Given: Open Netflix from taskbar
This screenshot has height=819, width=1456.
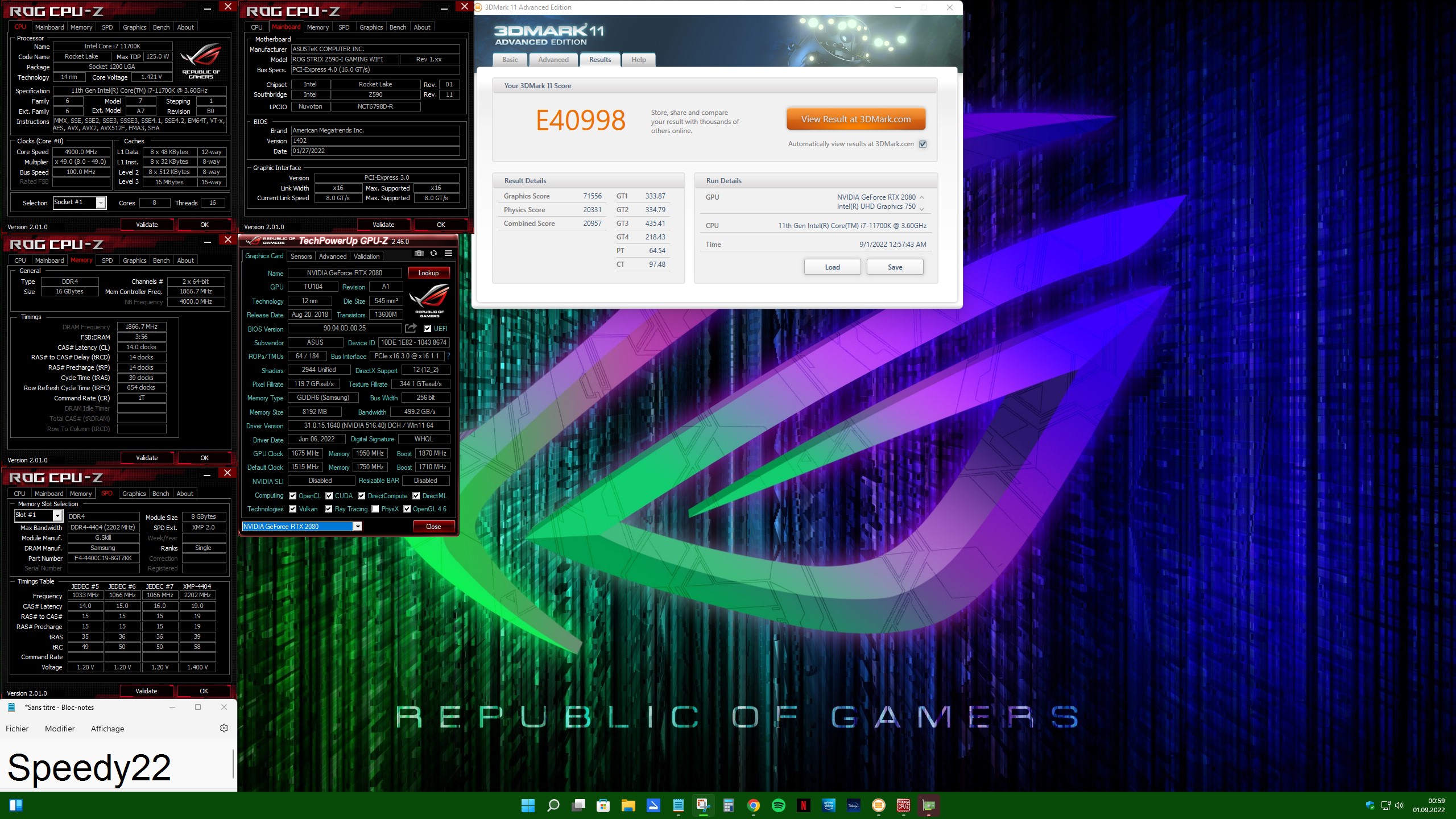Looking at the screenshot, I should coord(804,805).
